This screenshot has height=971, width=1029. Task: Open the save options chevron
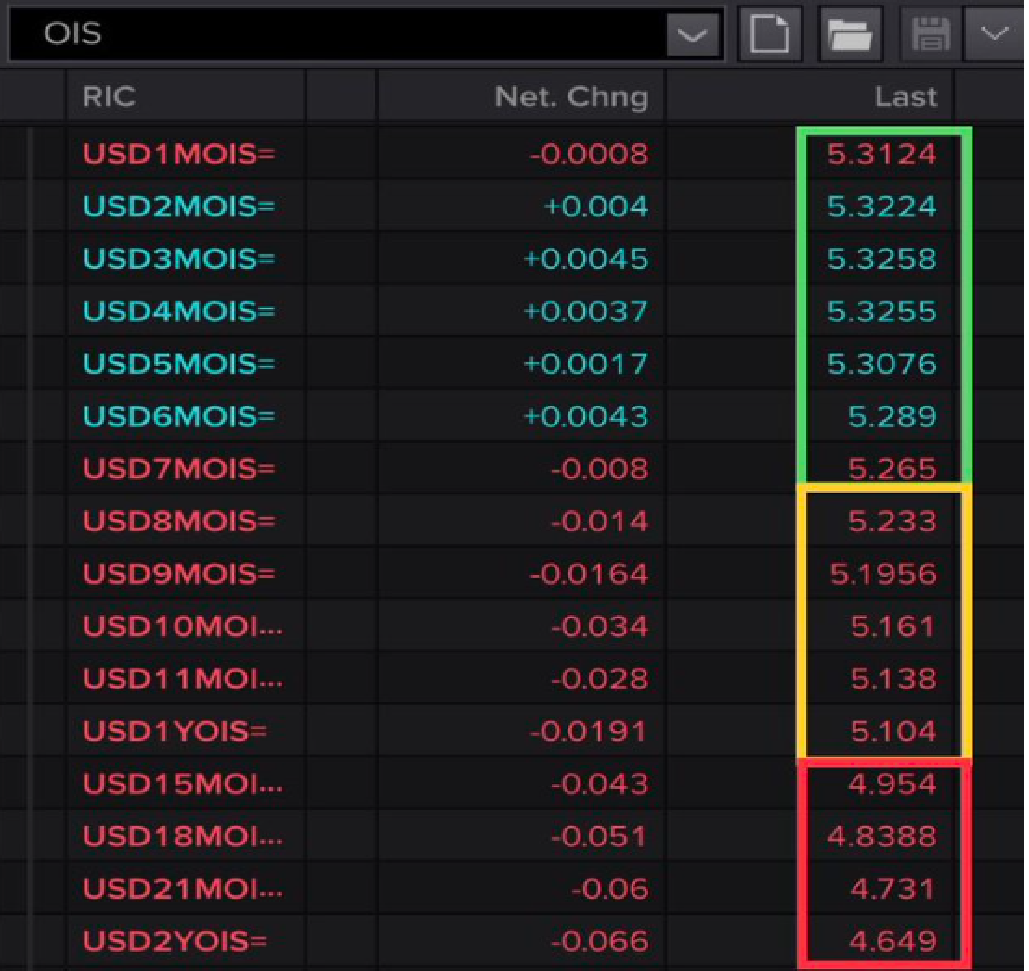click(x=994, y=34)
